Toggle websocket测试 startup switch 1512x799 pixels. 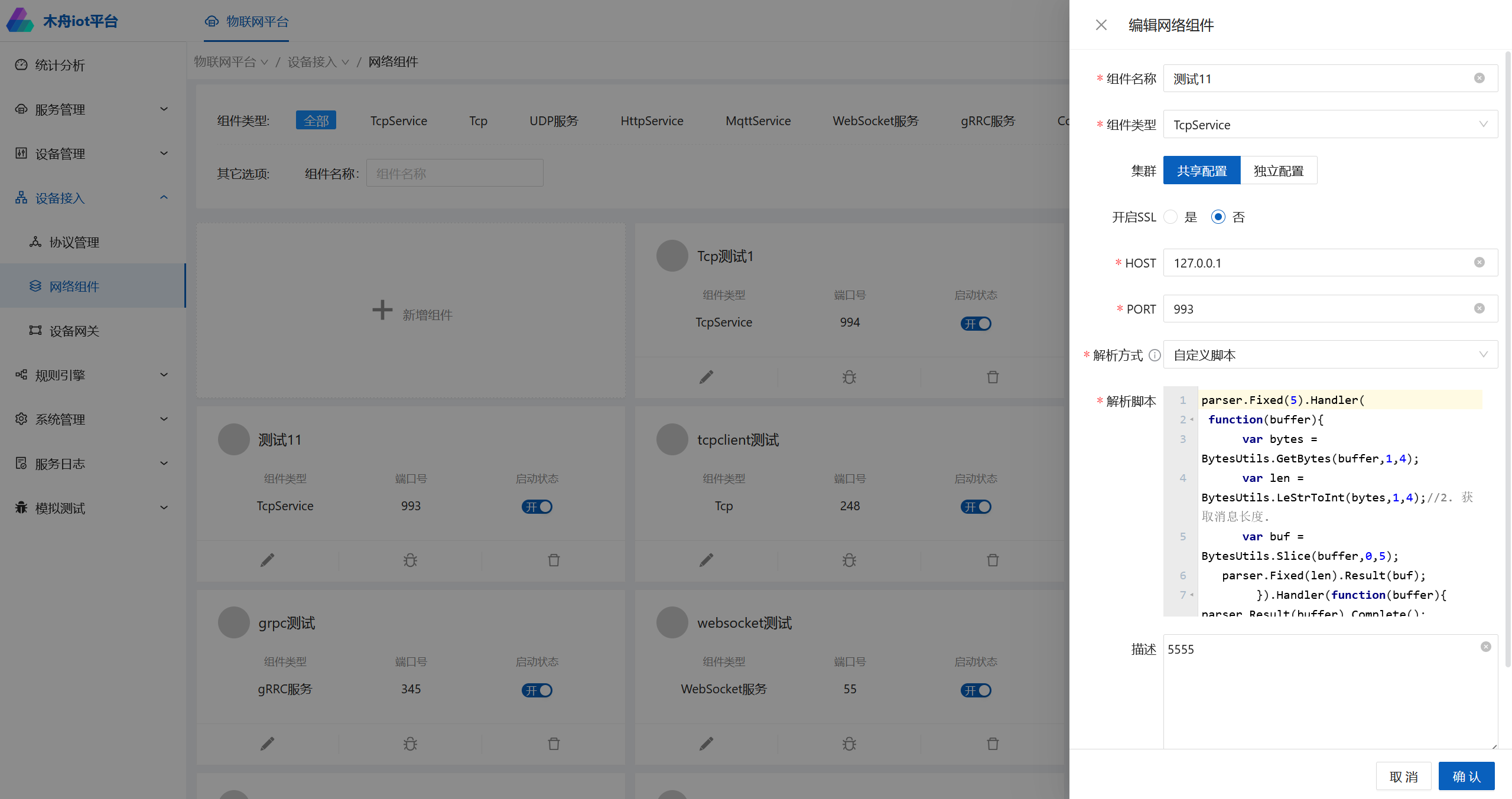coord(976,690)
